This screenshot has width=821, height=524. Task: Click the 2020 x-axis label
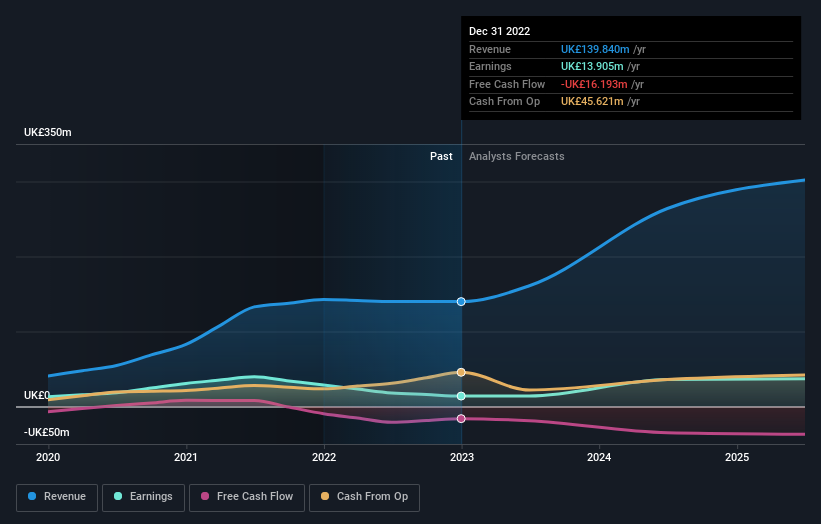tap(48, 458)
